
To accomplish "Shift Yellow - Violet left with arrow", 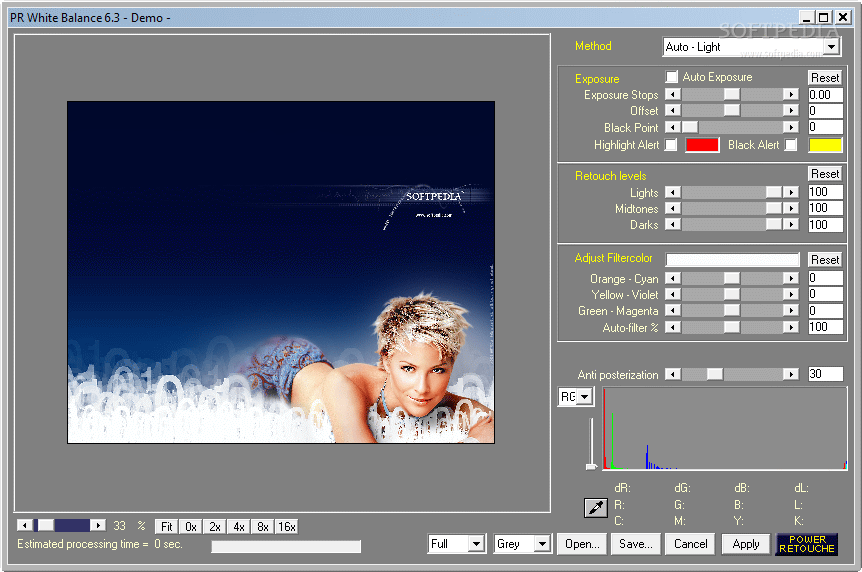I will (x=673, y=294).
